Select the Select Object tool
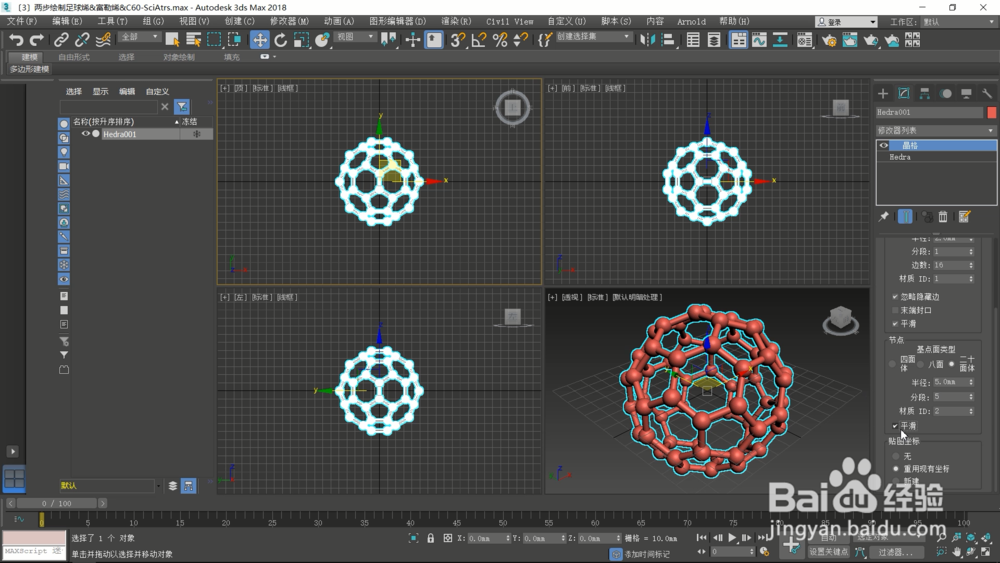 pos(172,40)
